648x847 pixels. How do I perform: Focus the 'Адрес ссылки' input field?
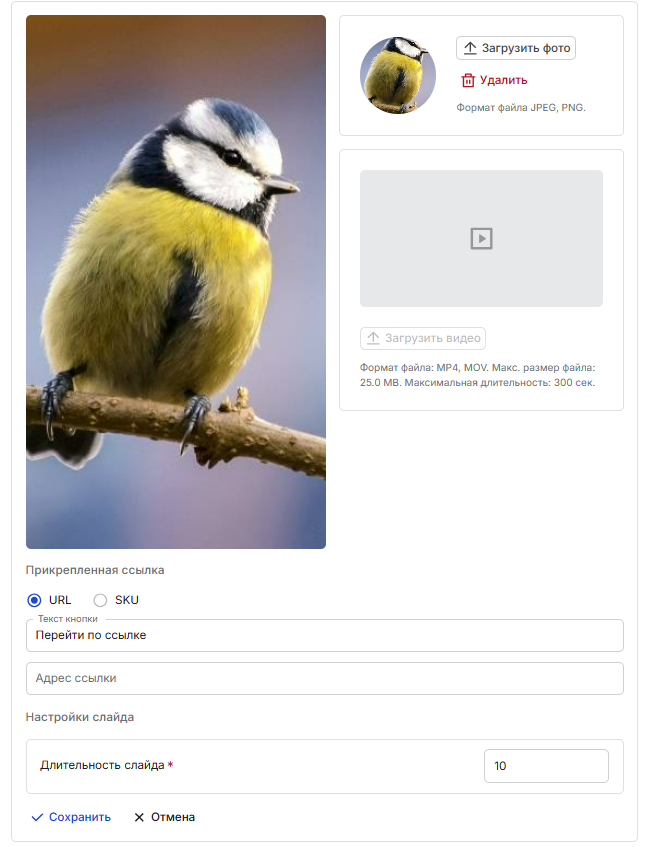(x=325, y=678)
